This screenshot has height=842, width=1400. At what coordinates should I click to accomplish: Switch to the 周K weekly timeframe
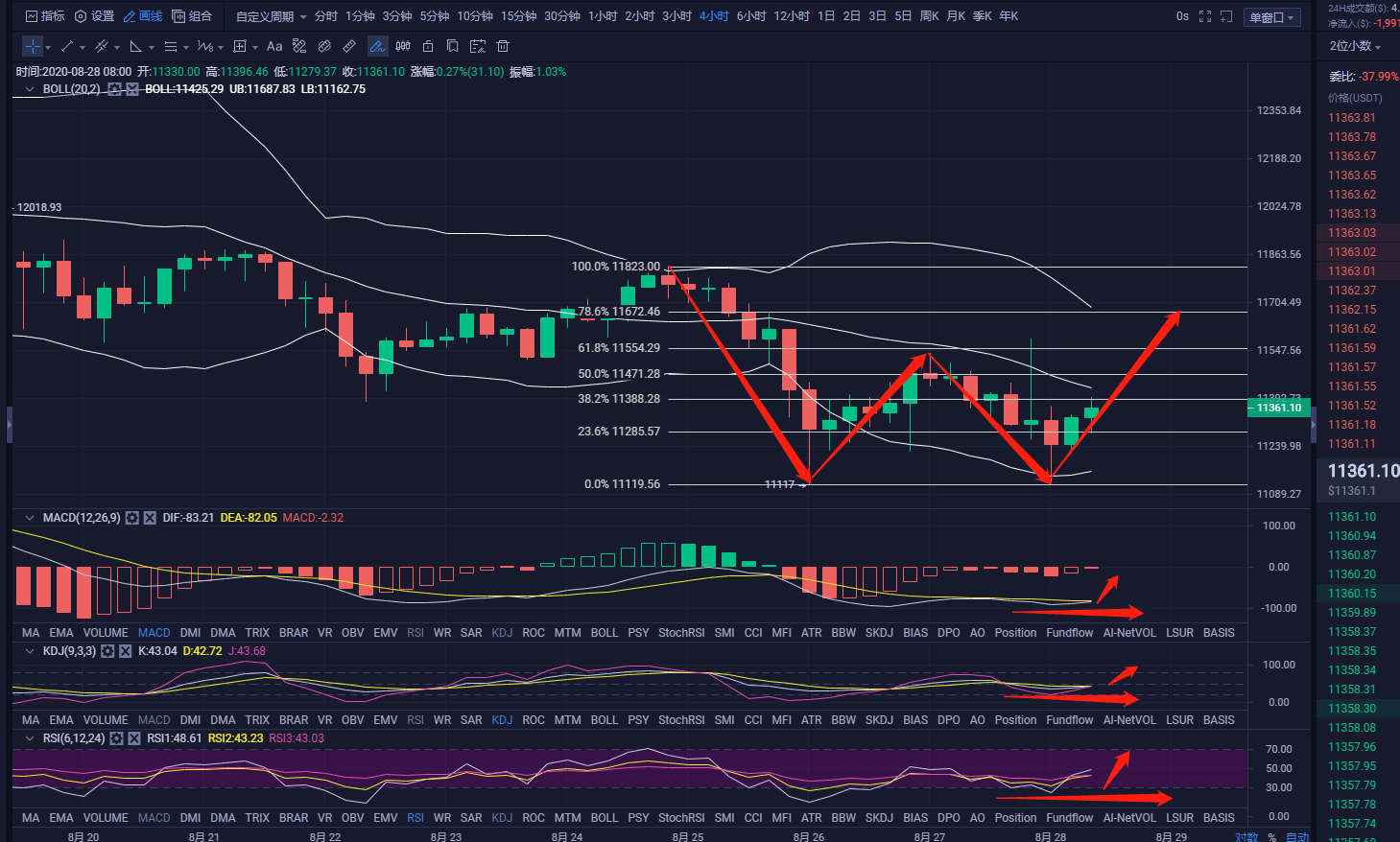pos(929,16)
